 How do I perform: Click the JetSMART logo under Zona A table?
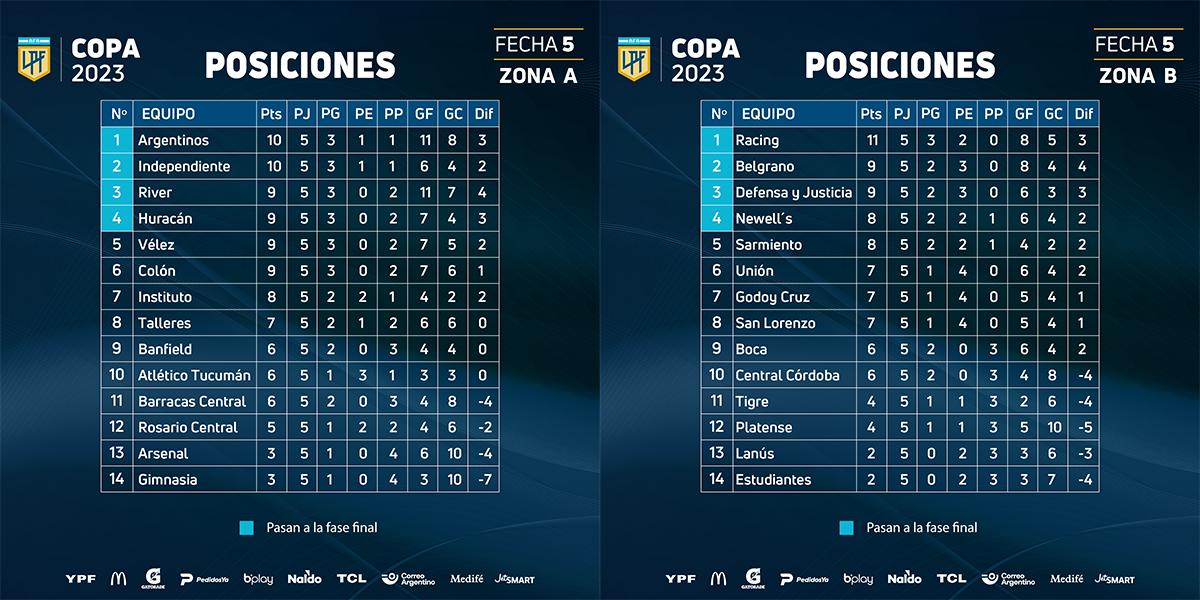click(x=514, y=578)
